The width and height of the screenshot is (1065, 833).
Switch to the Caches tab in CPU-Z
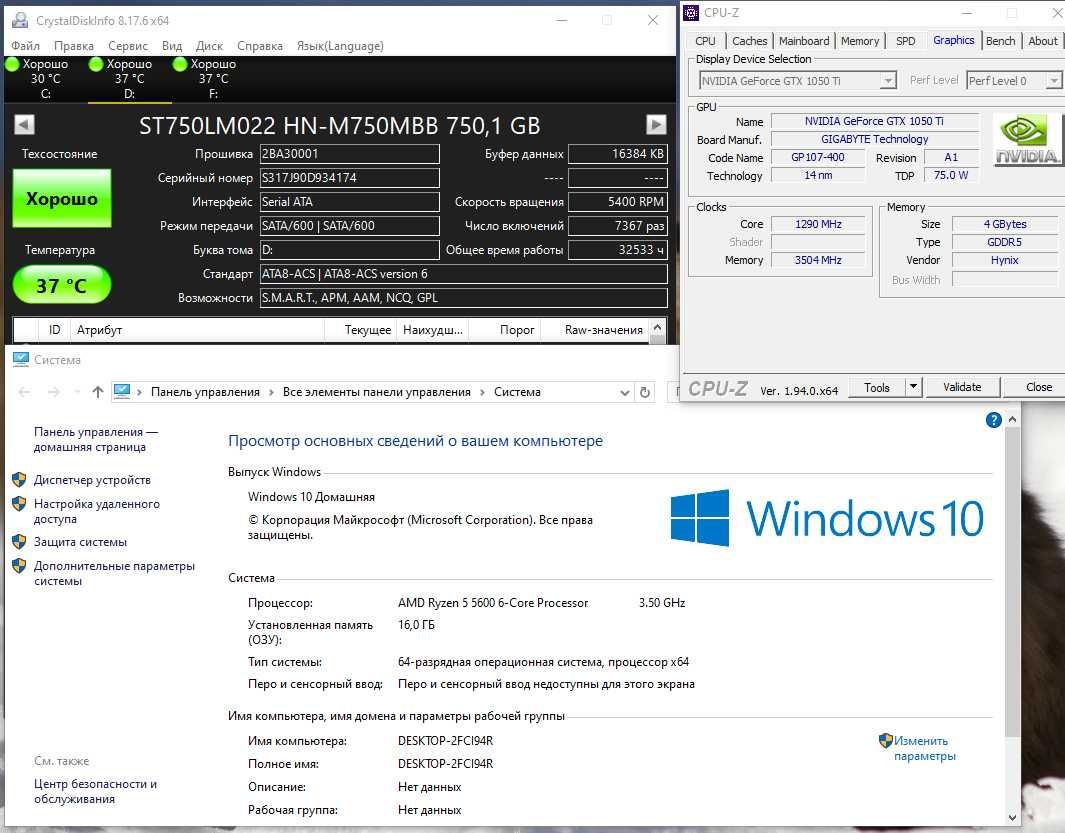pos(749,41)
